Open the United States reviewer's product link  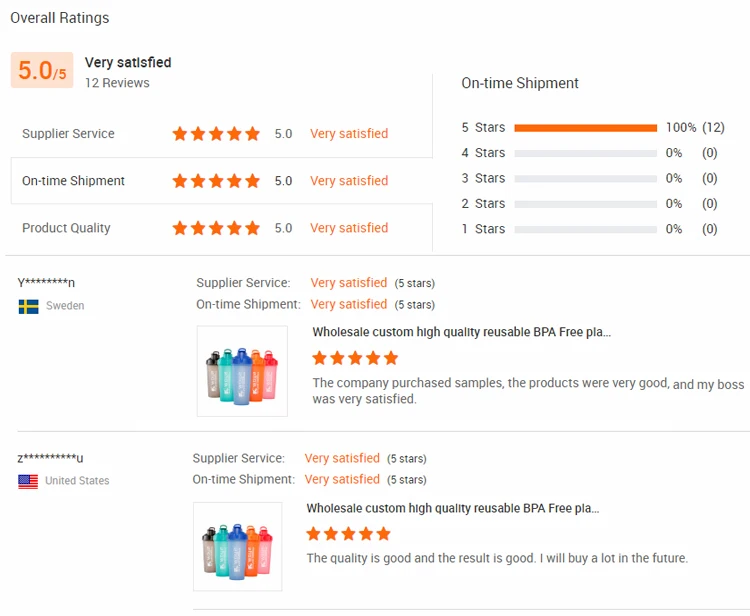453,508
